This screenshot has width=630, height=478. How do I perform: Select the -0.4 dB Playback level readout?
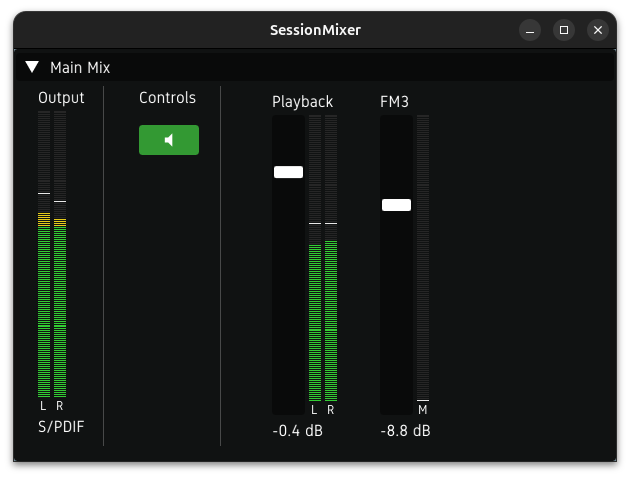tap(297, 431)
